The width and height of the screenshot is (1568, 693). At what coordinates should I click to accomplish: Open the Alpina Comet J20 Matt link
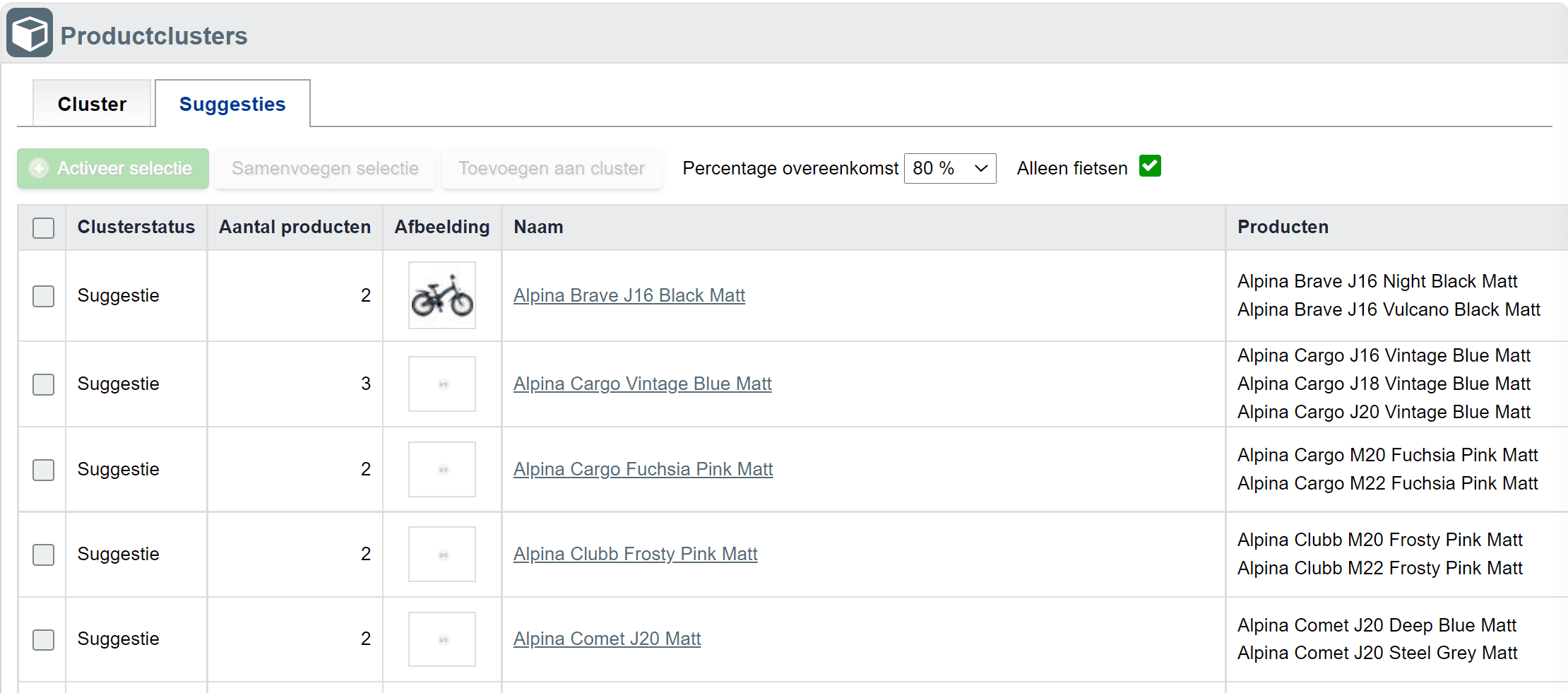click(x=607, y=639)
